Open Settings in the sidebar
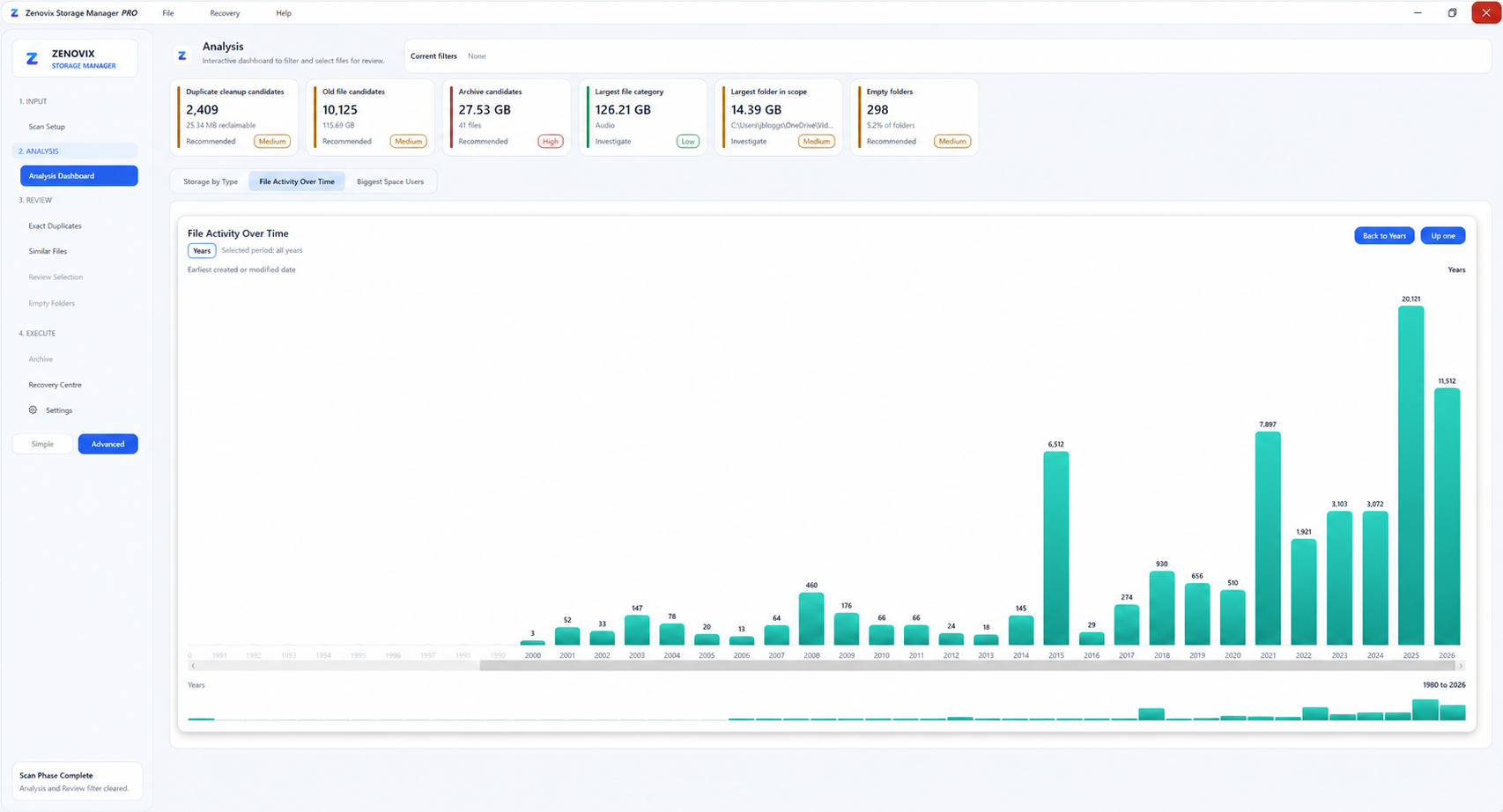The width and height of the screenshot is (1503, 812). point(59,410)
